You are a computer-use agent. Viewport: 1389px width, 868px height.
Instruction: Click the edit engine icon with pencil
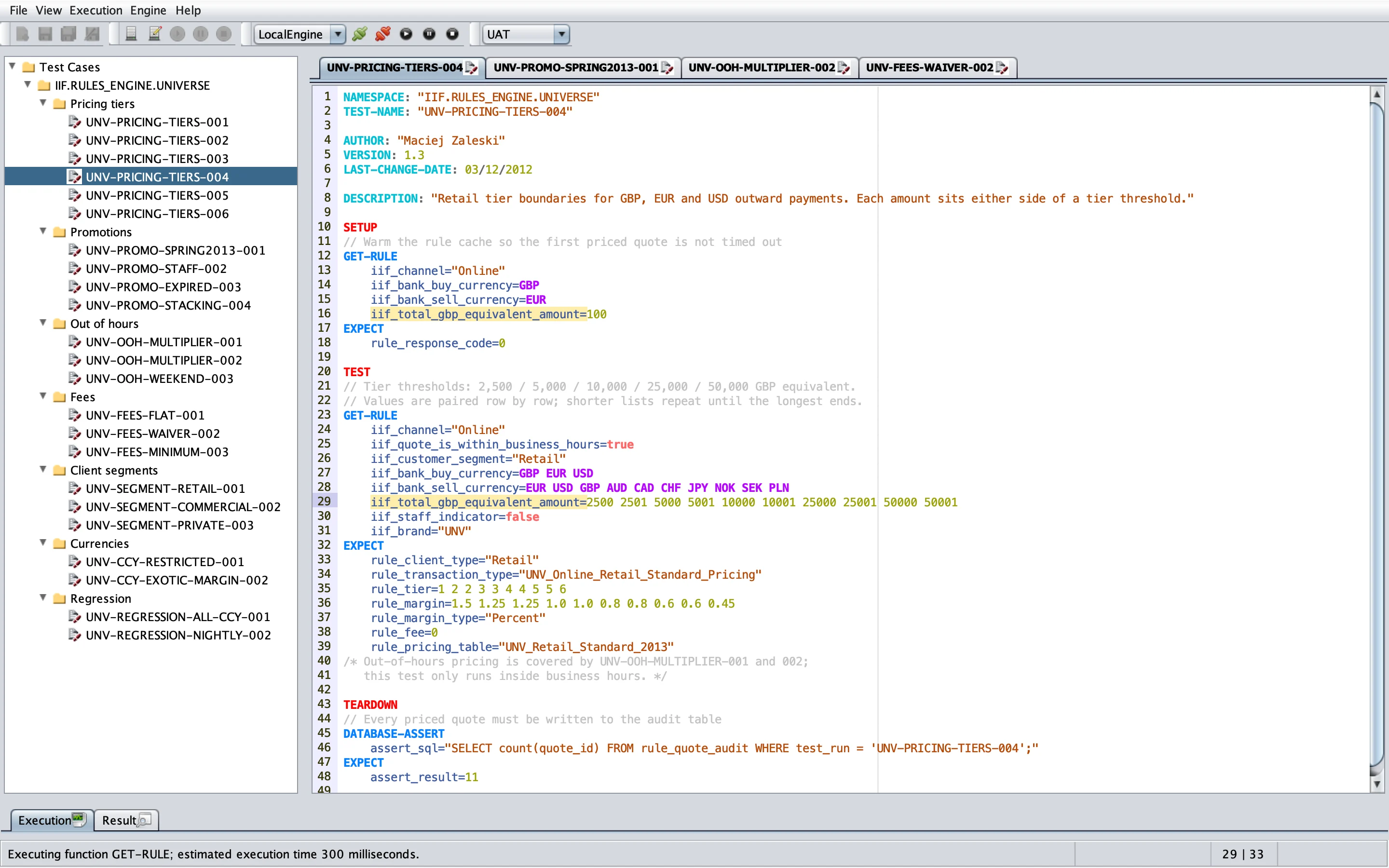pos(154,34)
